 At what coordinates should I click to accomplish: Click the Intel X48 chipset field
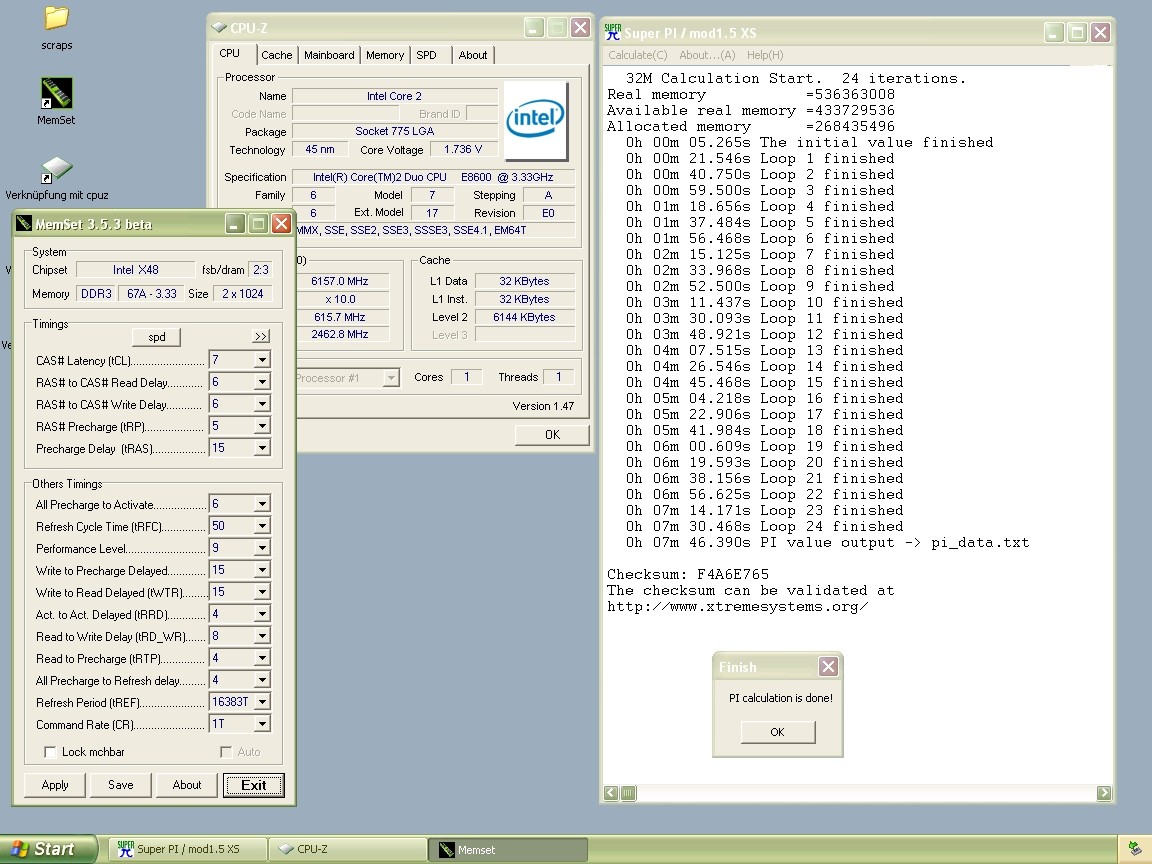click(135, 270)
